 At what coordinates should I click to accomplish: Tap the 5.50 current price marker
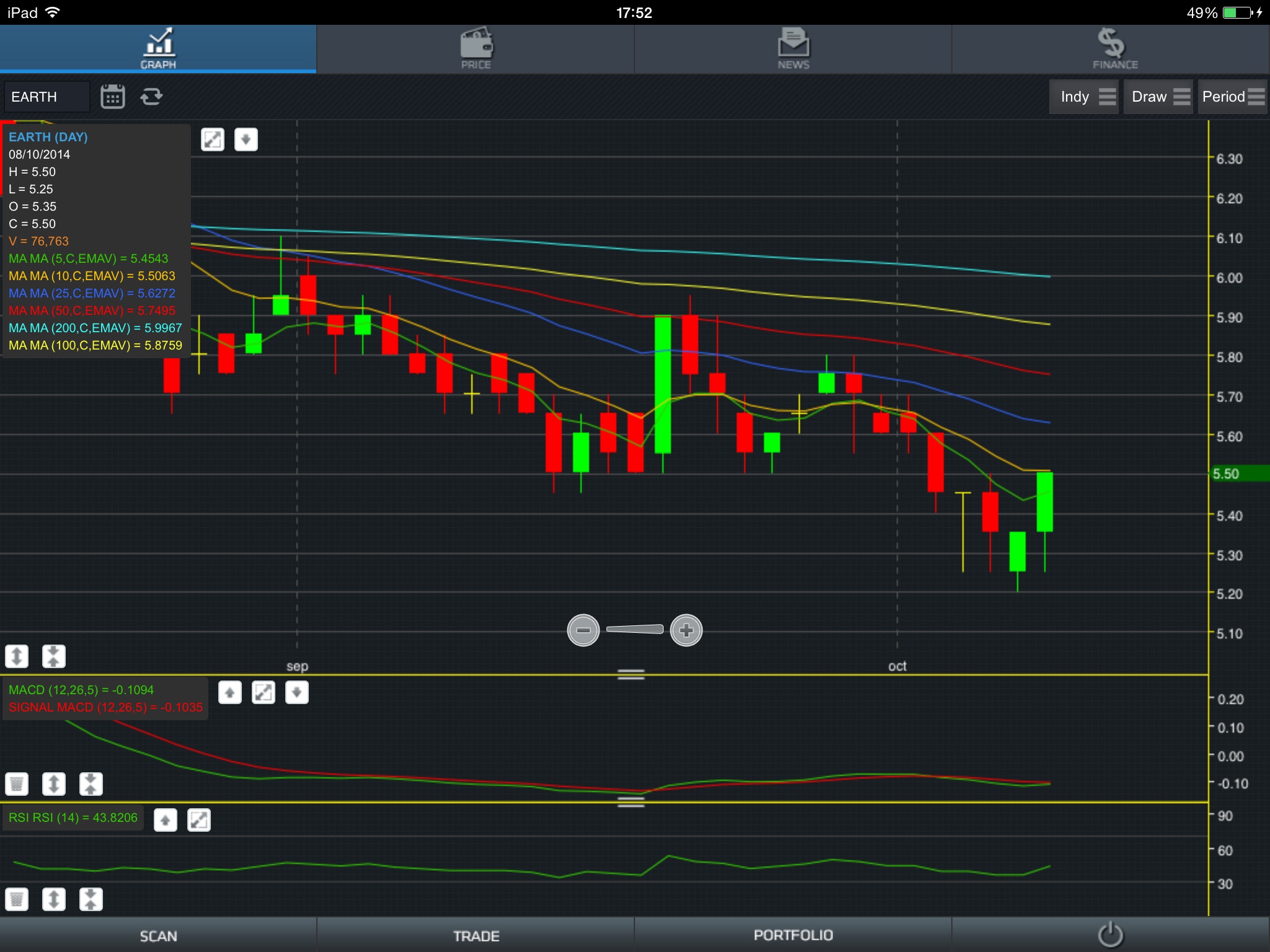coord(1239,474)
